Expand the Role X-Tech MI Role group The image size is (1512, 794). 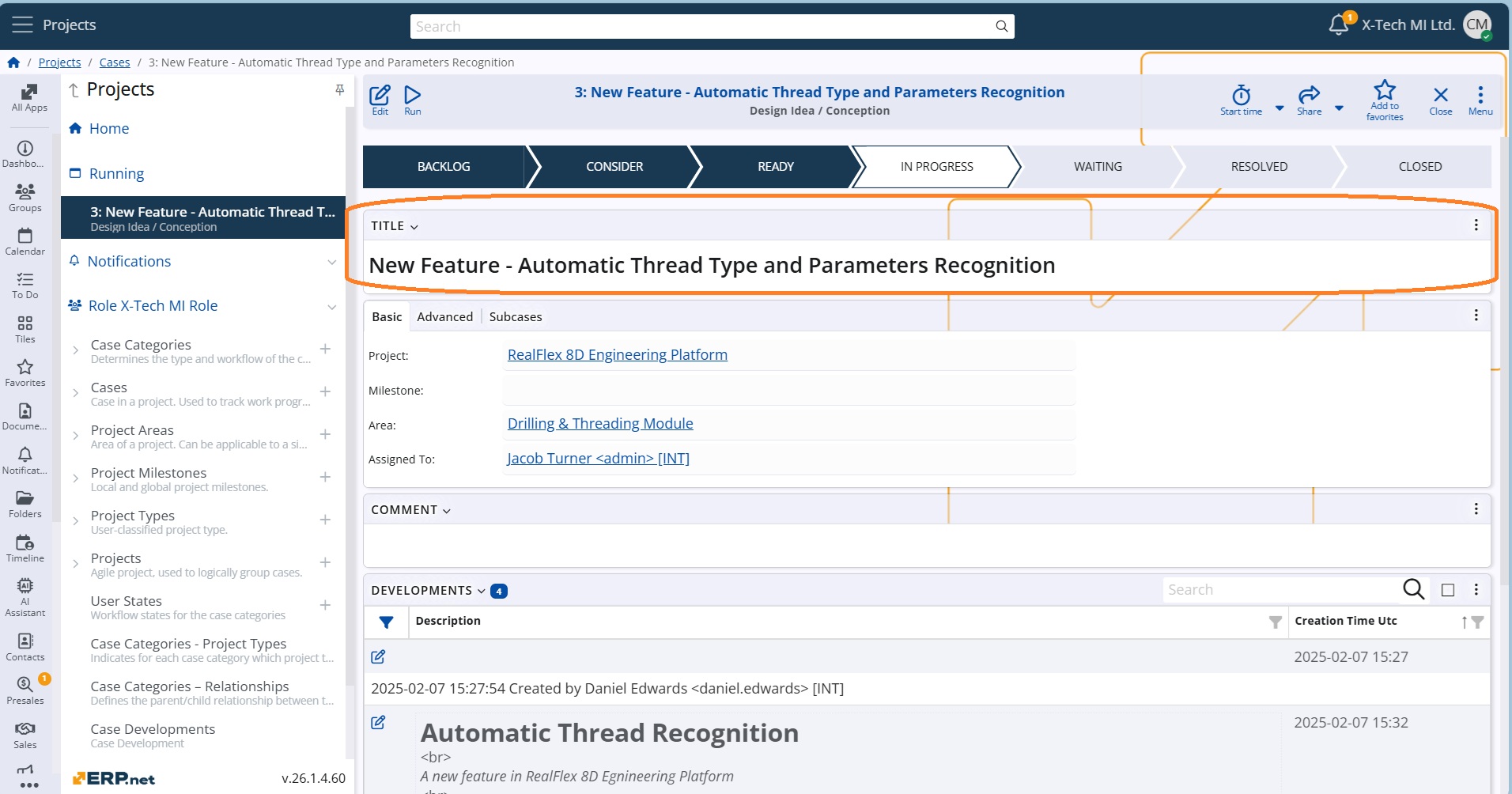(x=331, y=307)
